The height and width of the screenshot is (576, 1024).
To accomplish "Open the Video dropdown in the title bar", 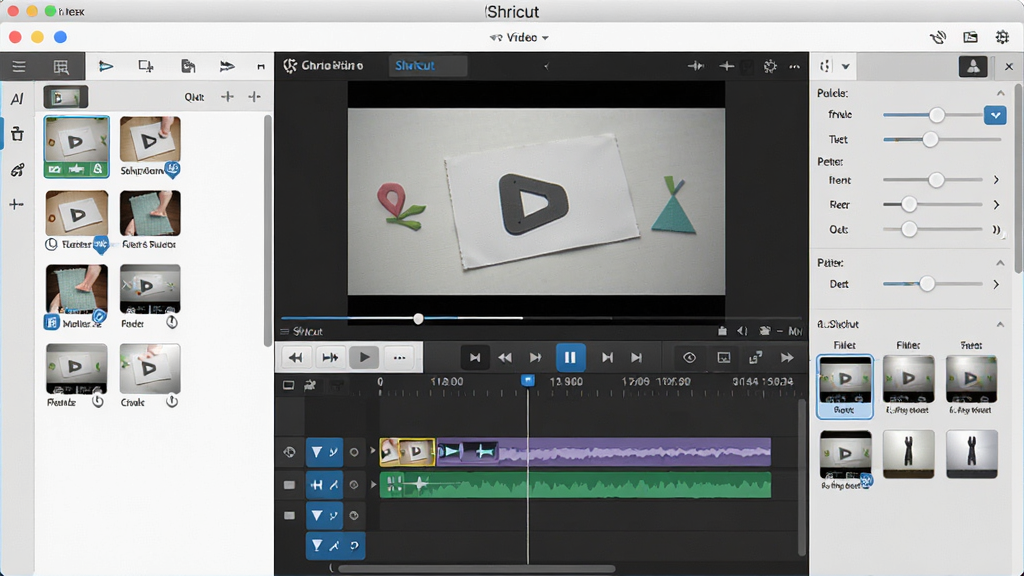I will click(x=520, y=38).
